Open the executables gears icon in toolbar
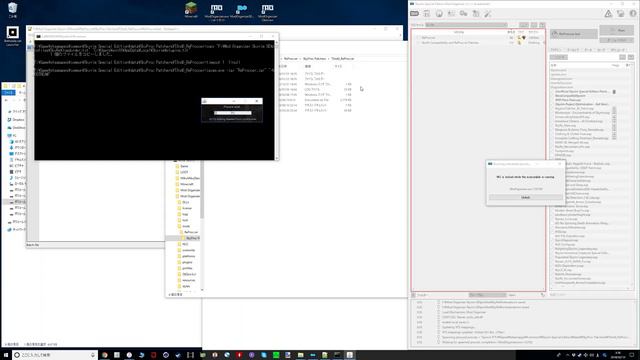The image size is (640, 360). point(463,13)
